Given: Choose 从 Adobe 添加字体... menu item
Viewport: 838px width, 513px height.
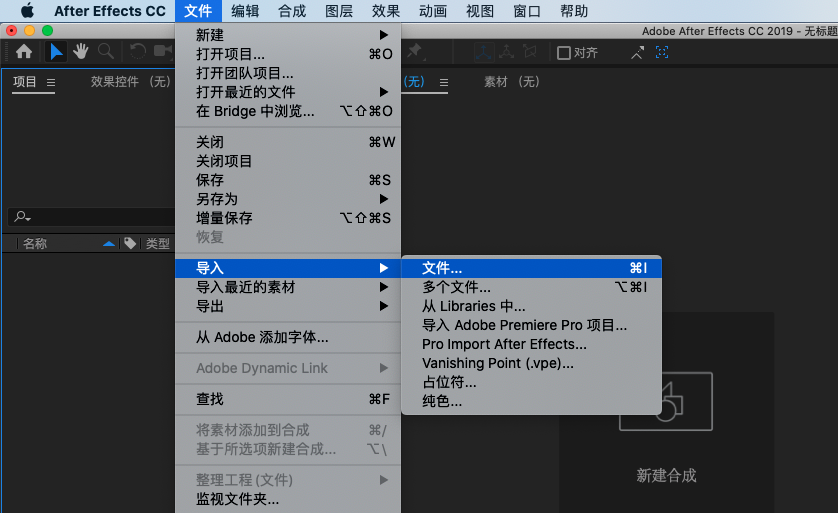Looking at the screenshot, I should coord(288,337).
